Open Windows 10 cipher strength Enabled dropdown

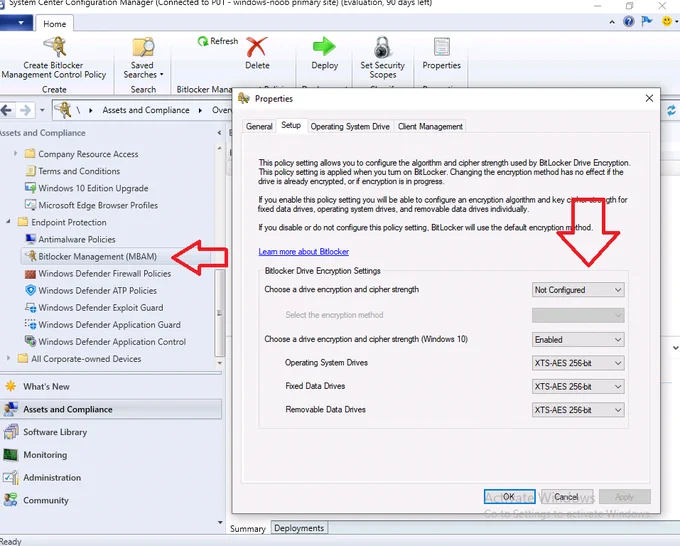(x=578, y=340)
